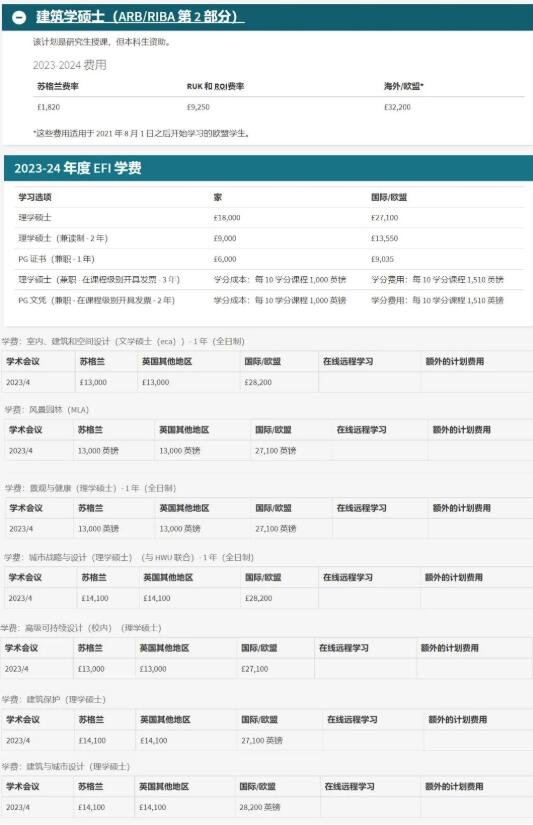Click the RUK 和 ROI费率 column header

(x=215, y=86)
